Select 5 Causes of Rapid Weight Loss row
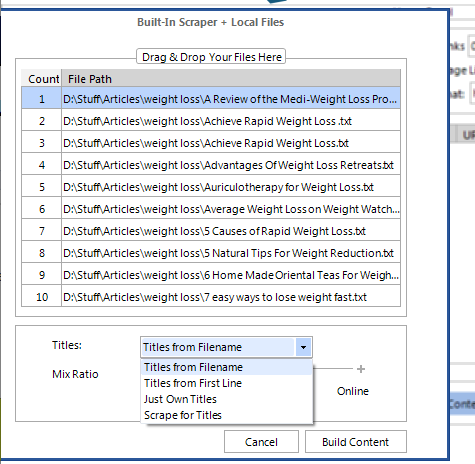 pyautogui.click(x=211, y=231)
